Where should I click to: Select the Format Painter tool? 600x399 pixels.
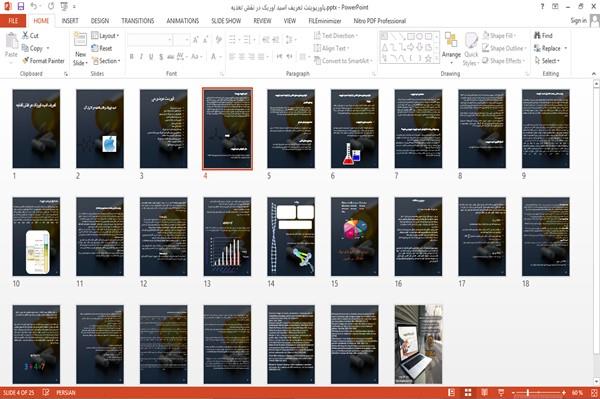(43, 61)
